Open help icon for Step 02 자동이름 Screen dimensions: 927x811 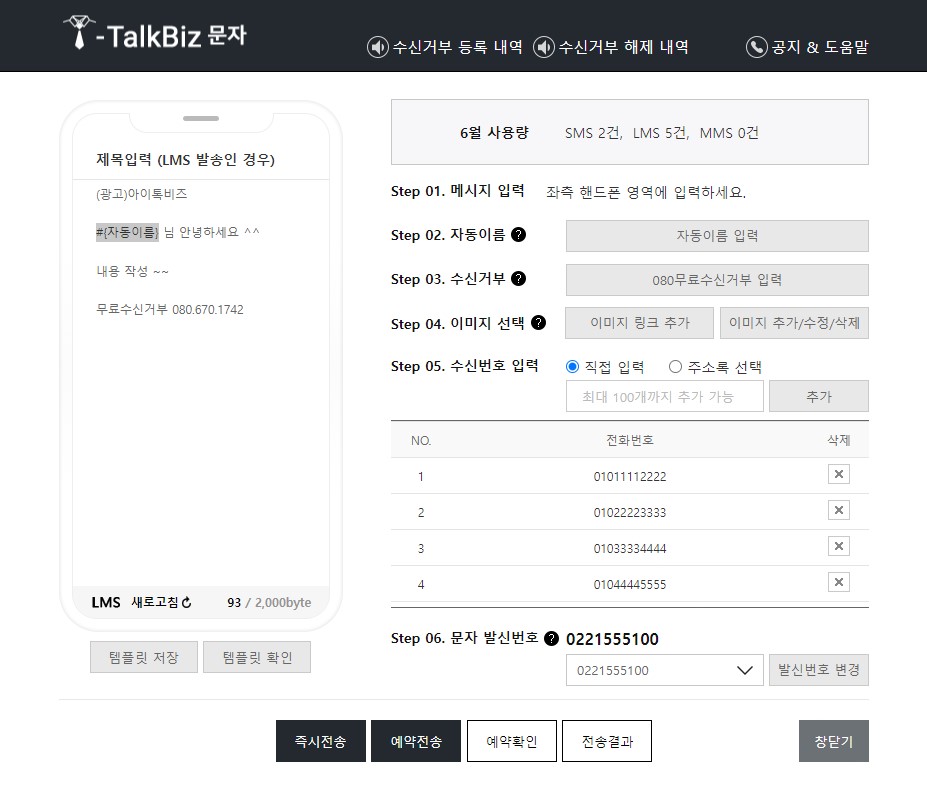coord(518,235)
